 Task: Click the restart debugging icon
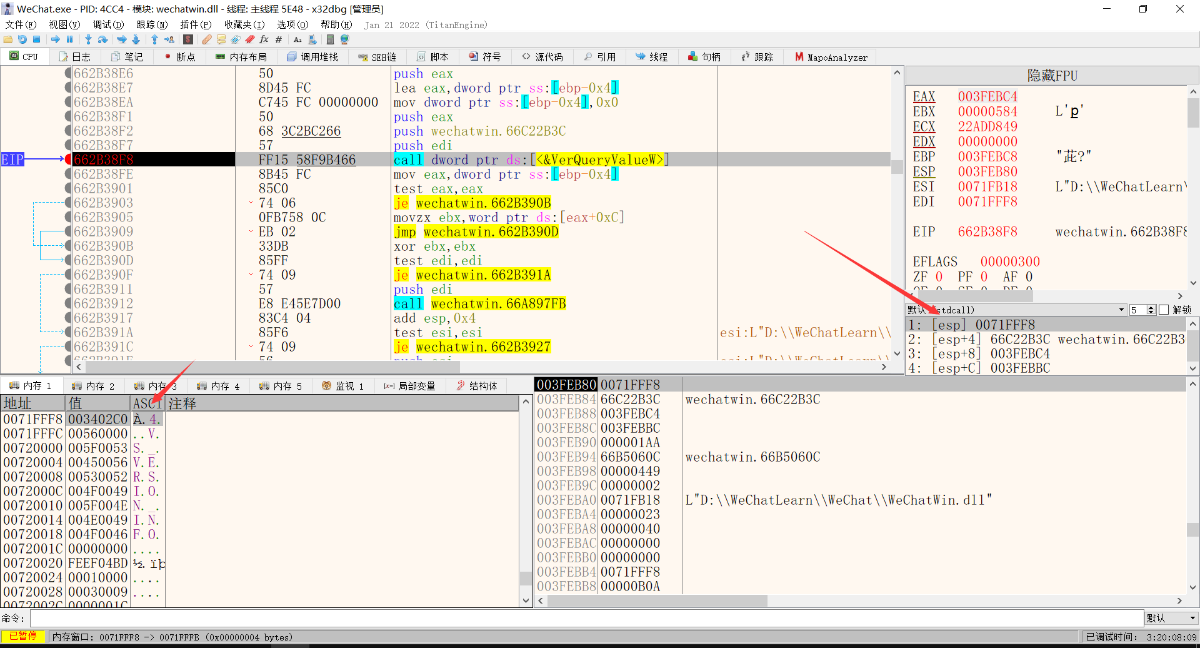point(22,39)
